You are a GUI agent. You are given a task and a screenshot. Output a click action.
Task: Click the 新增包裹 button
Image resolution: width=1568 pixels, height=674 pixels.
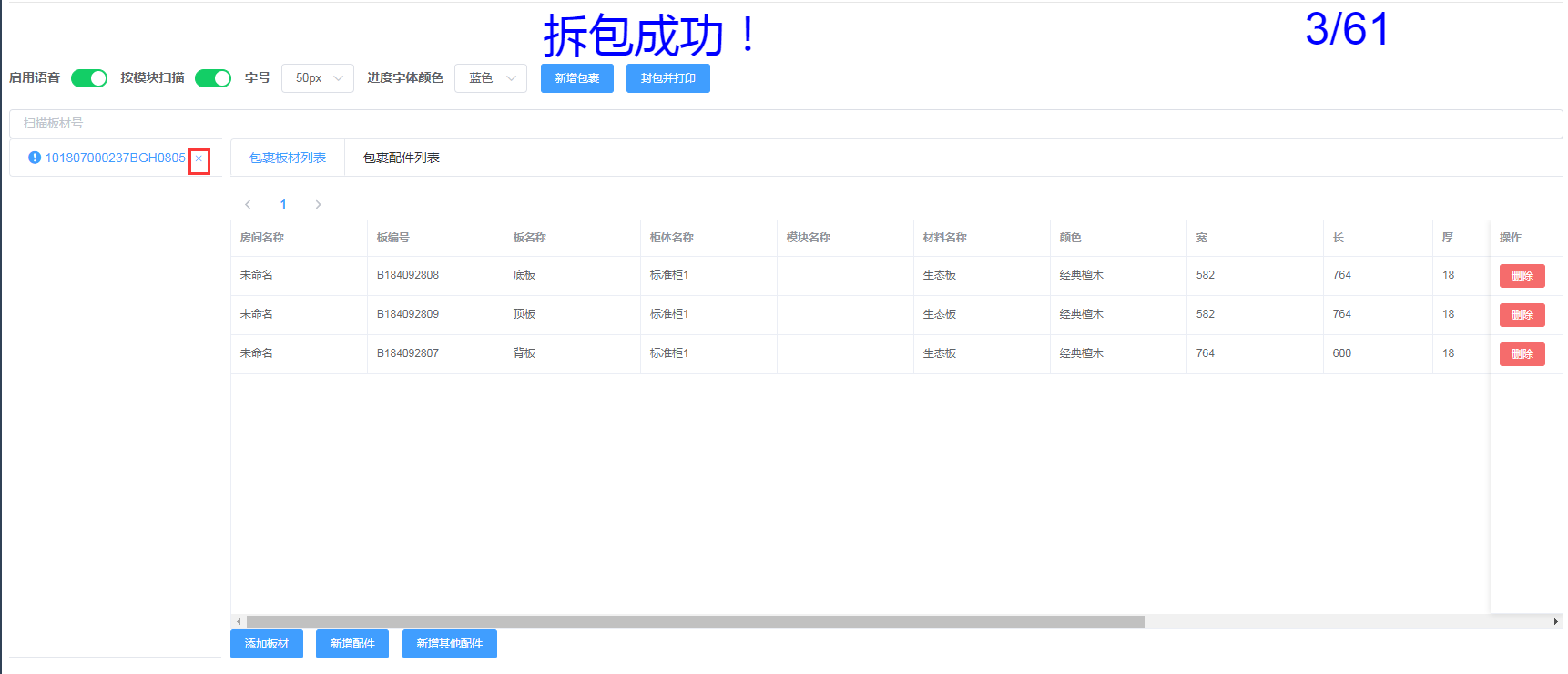pyautogui.click(x=576, y=78)
